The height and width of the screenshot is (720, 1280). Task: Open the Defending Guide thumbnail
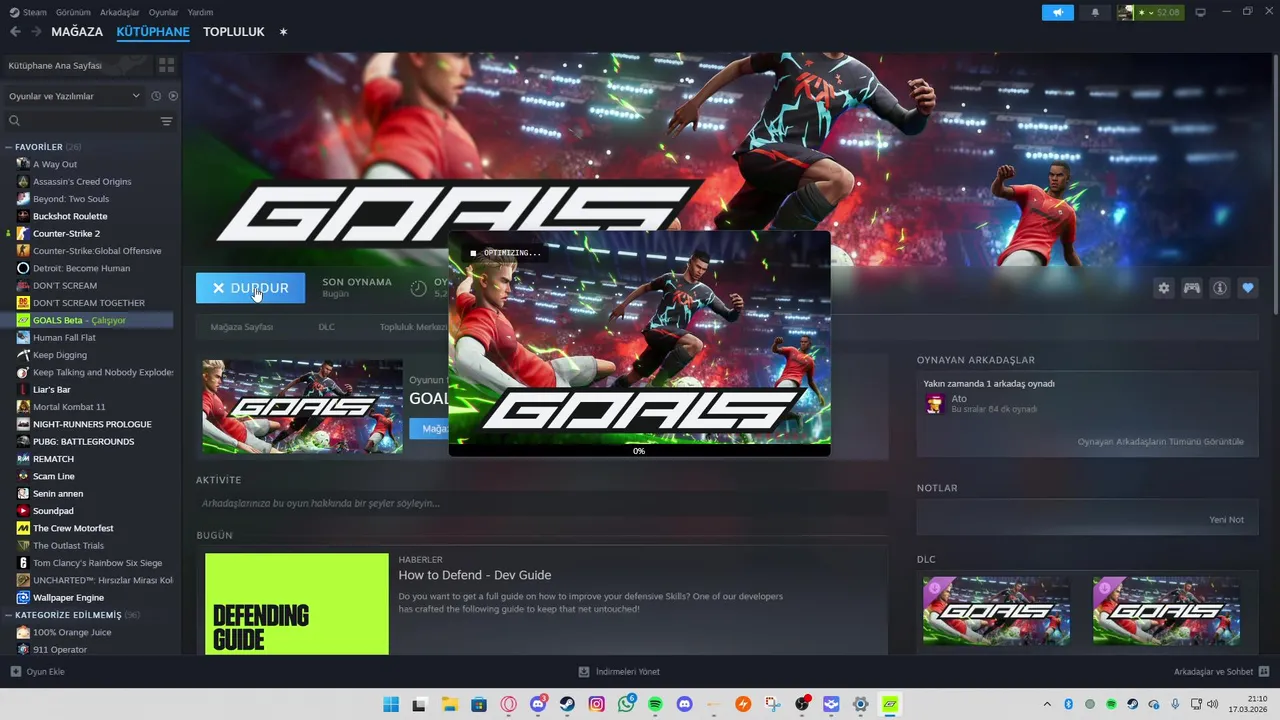pyautogui.click(x=297, y=604)
